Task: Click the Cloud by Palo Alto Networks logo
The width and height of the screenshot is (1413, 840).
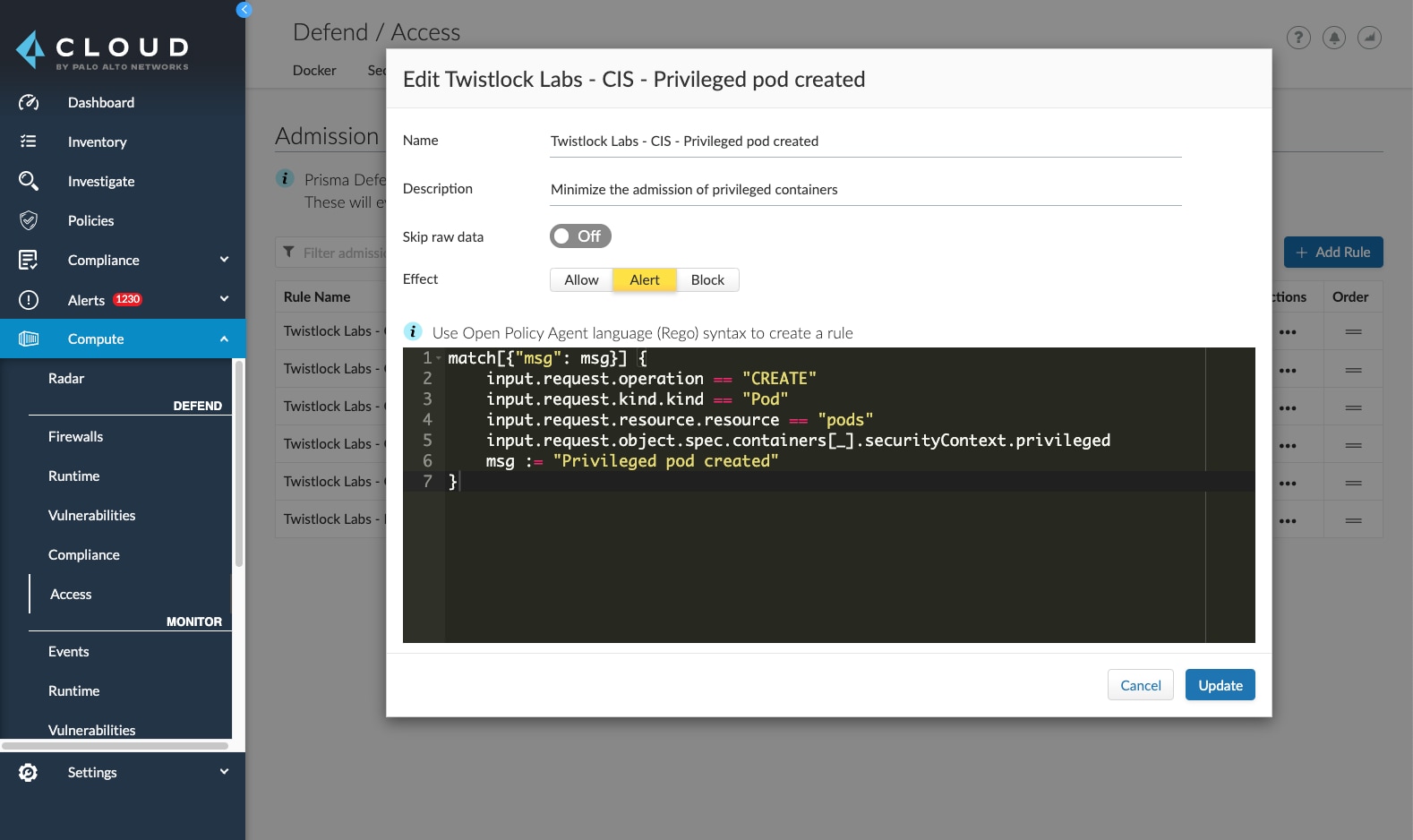Action: [x=103, y=50]
